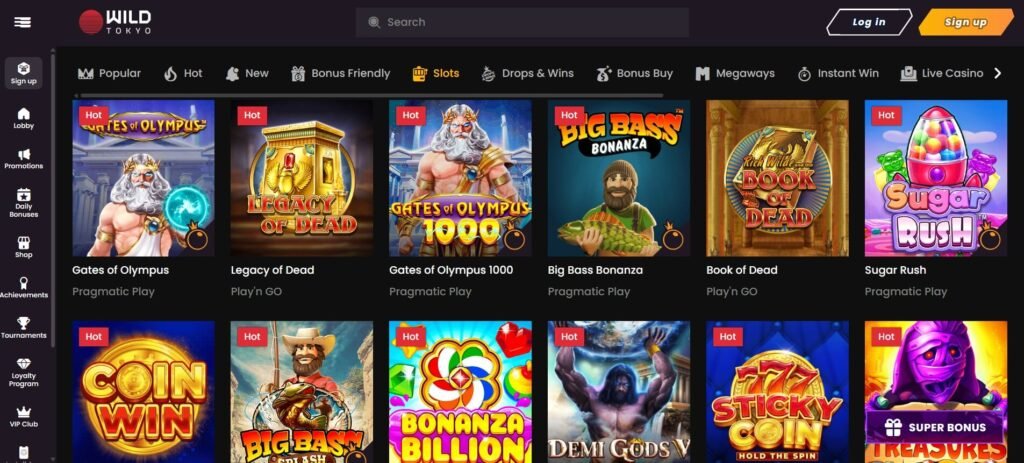Click the Wild Tokyo logo
Image resolution: width=1024 pixels, height=463 pixels.
pos(115,22)
